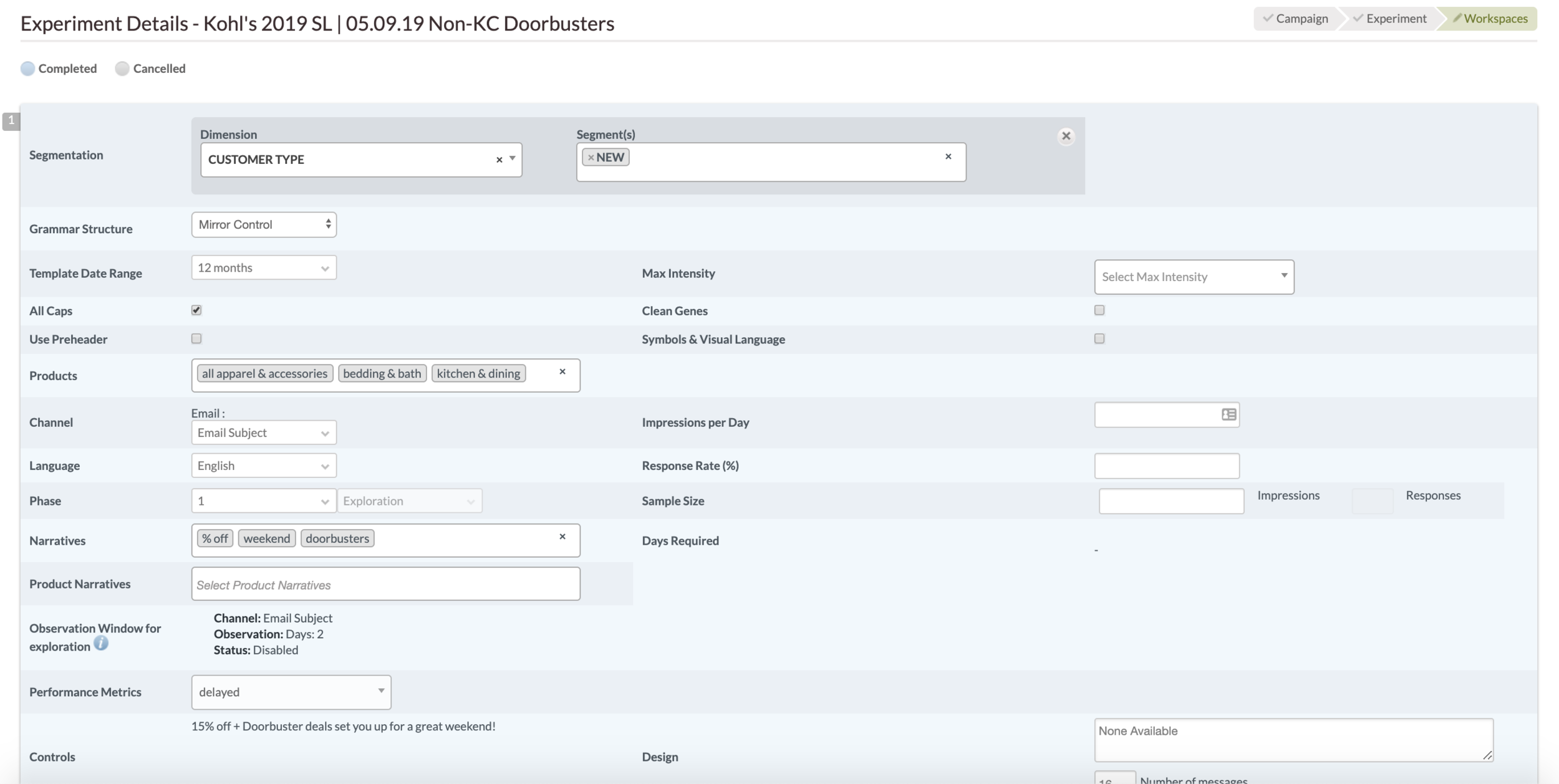Clear all selected products
Screen dimensions: 1559x784
(x=562, y=371)
